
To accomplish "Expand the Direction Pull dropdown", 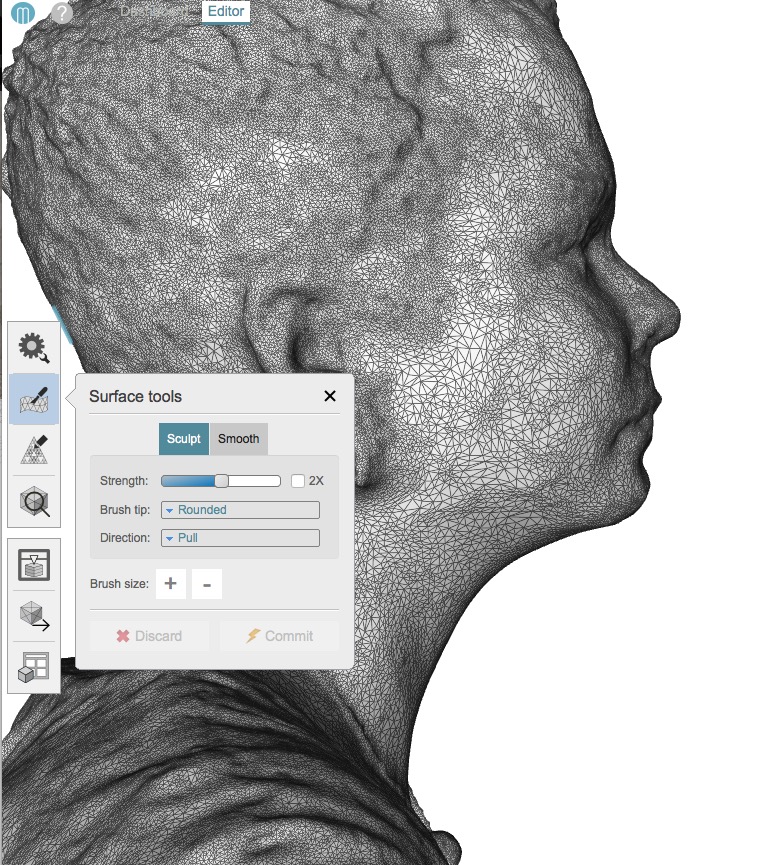I will coord(240,538).
